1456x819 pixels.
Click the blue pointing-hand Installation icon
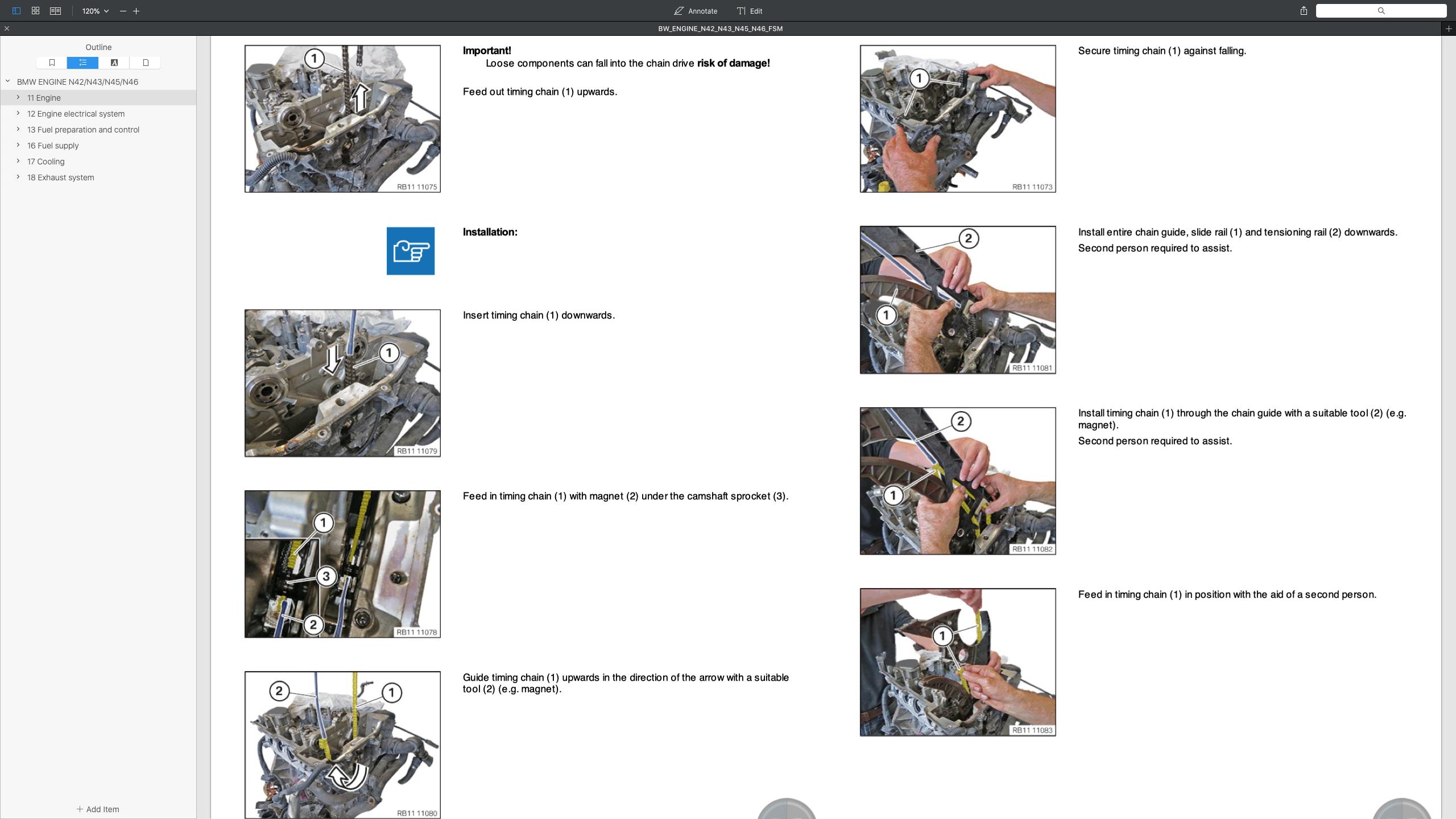pyautogui.click(x=410, y=251)
